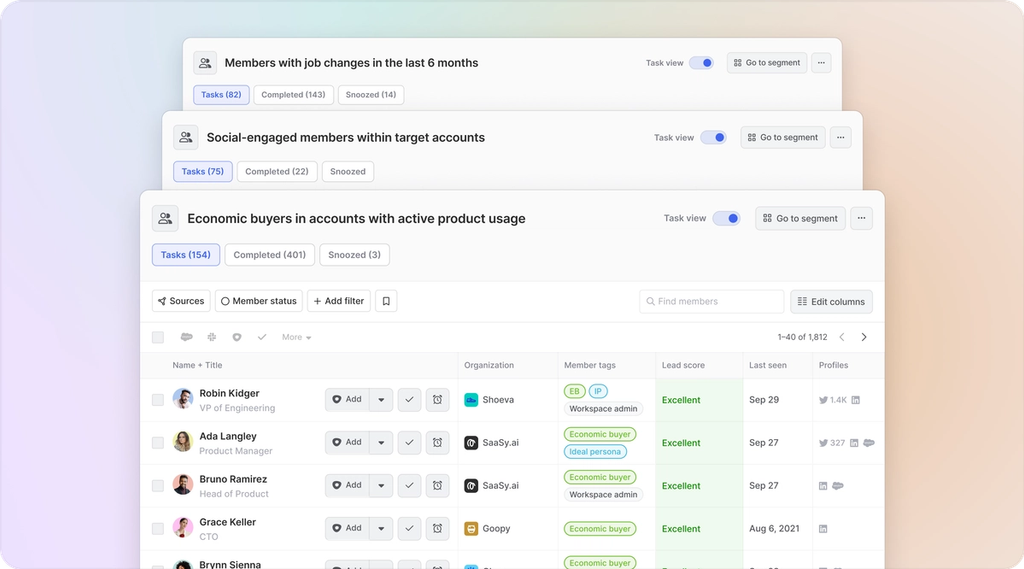Image resolution: width=1024 pixels, height=569 pixels.
Task: Toggle Task view in Economic buyers panel
Action: [x=726, y=218]
